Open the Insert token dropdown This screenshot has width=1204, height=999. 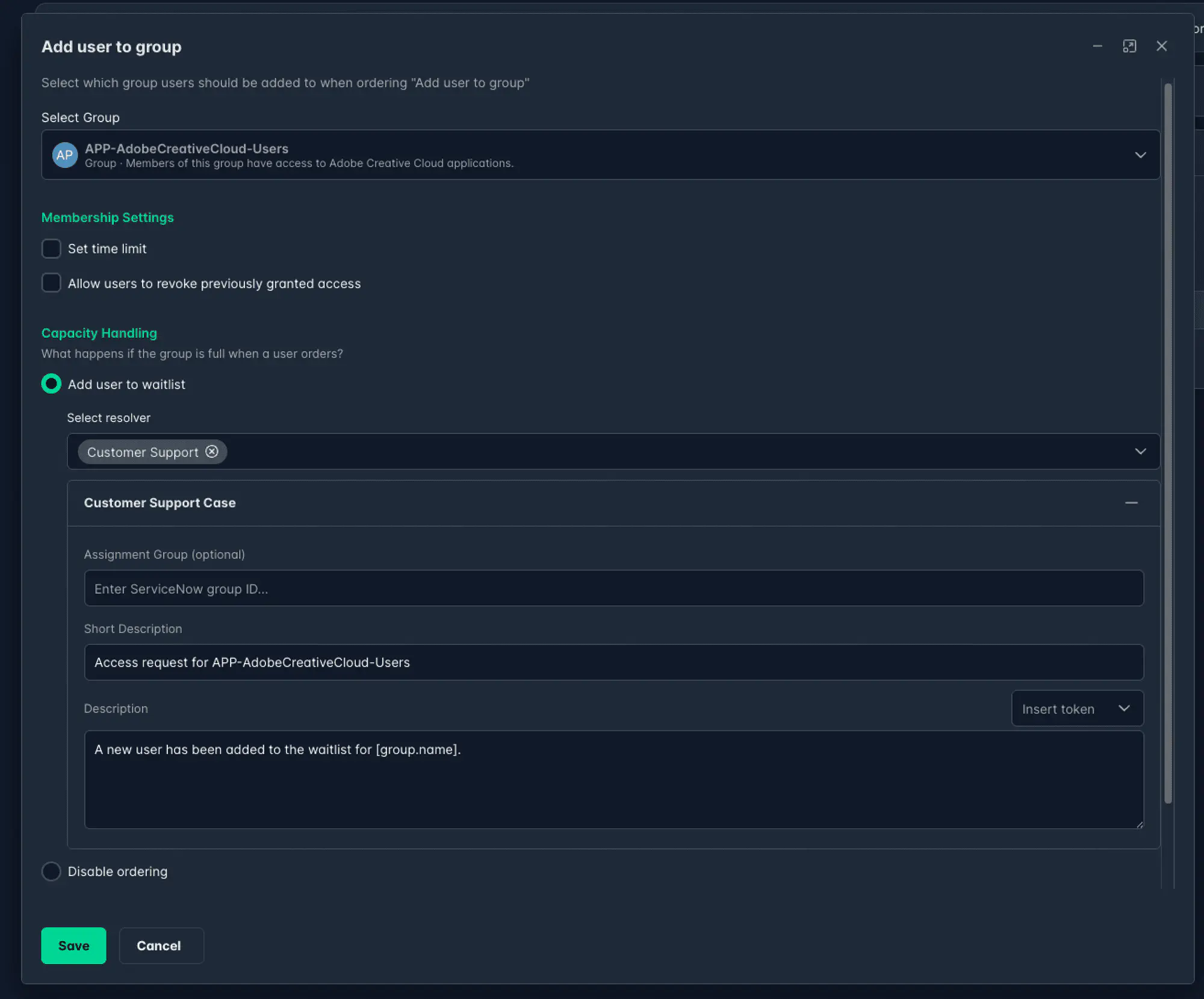[1077, 708]
